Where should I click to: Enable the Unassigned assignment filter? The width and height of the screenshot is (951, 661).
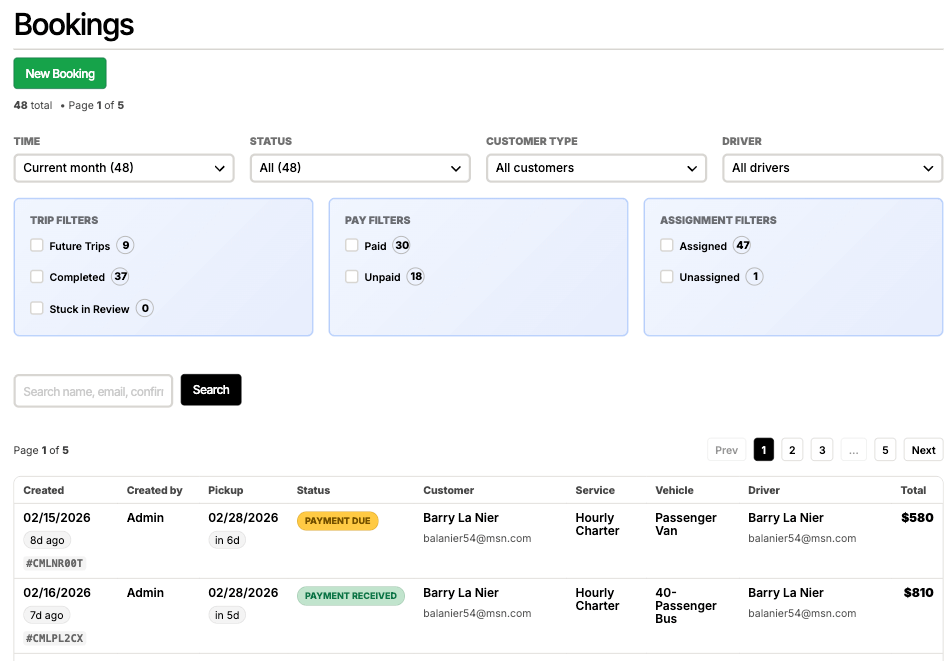point(666,276)
